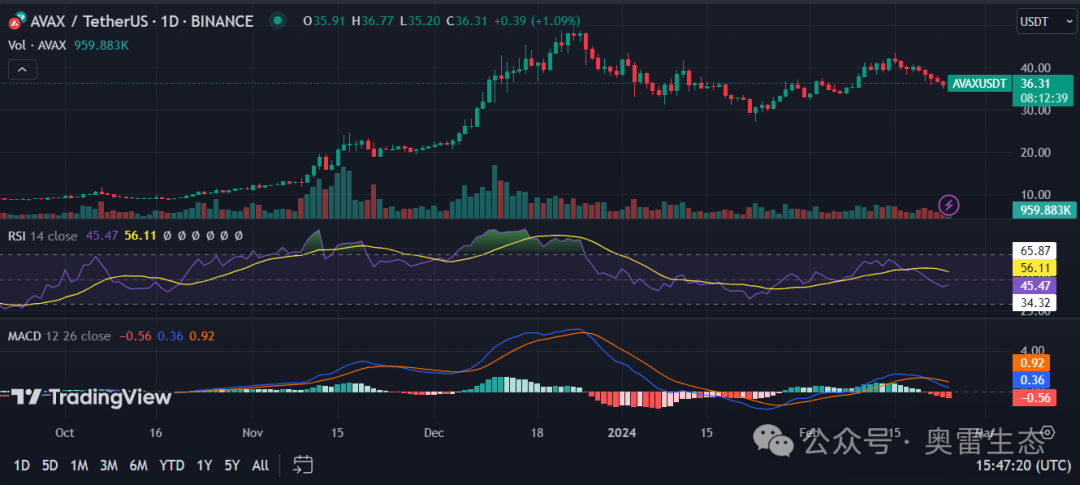Click the purple lightning bolt icon

[x=949, y=205]
